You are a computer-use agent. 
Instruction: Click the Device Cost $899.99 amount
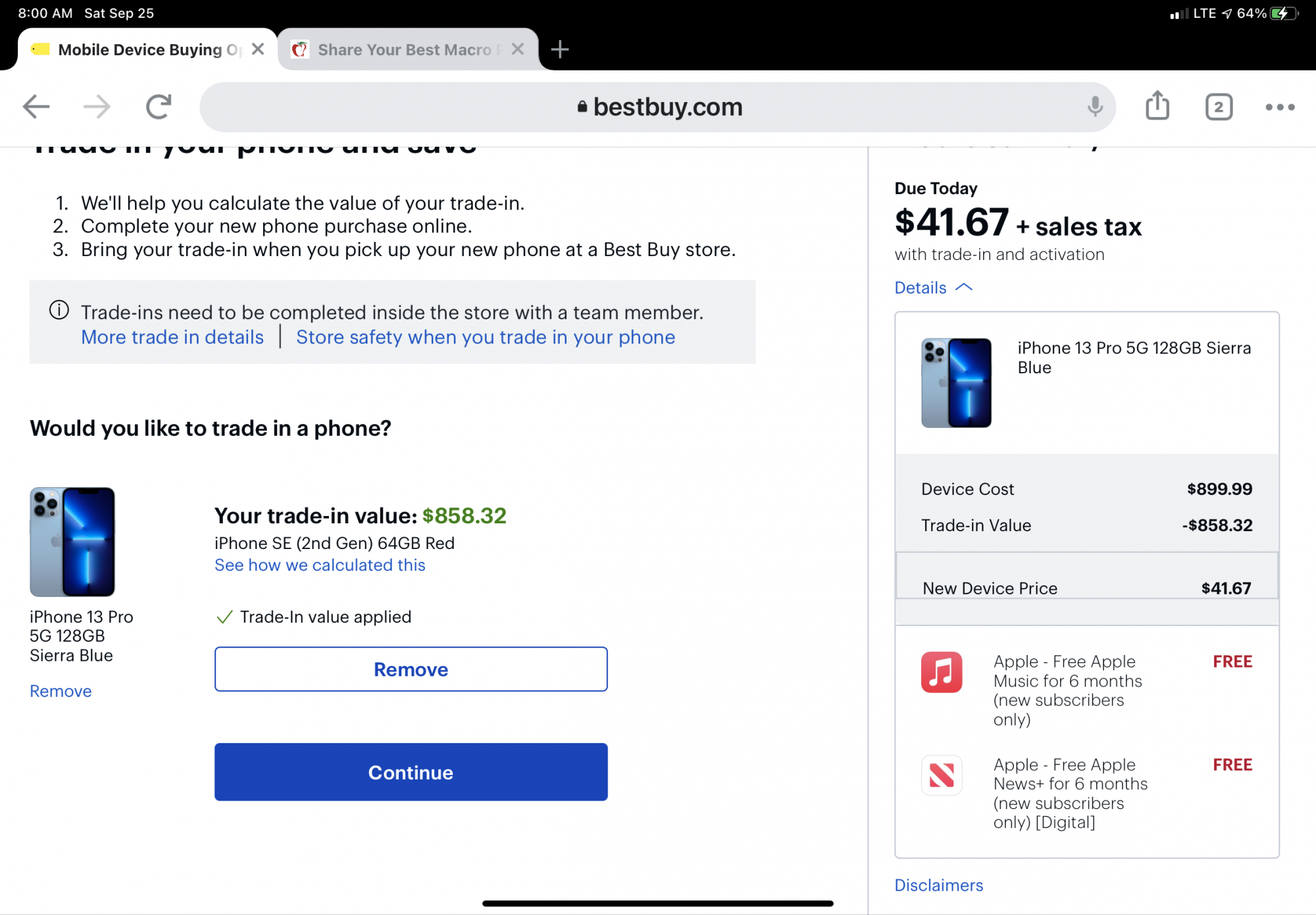pos(1219,489)
